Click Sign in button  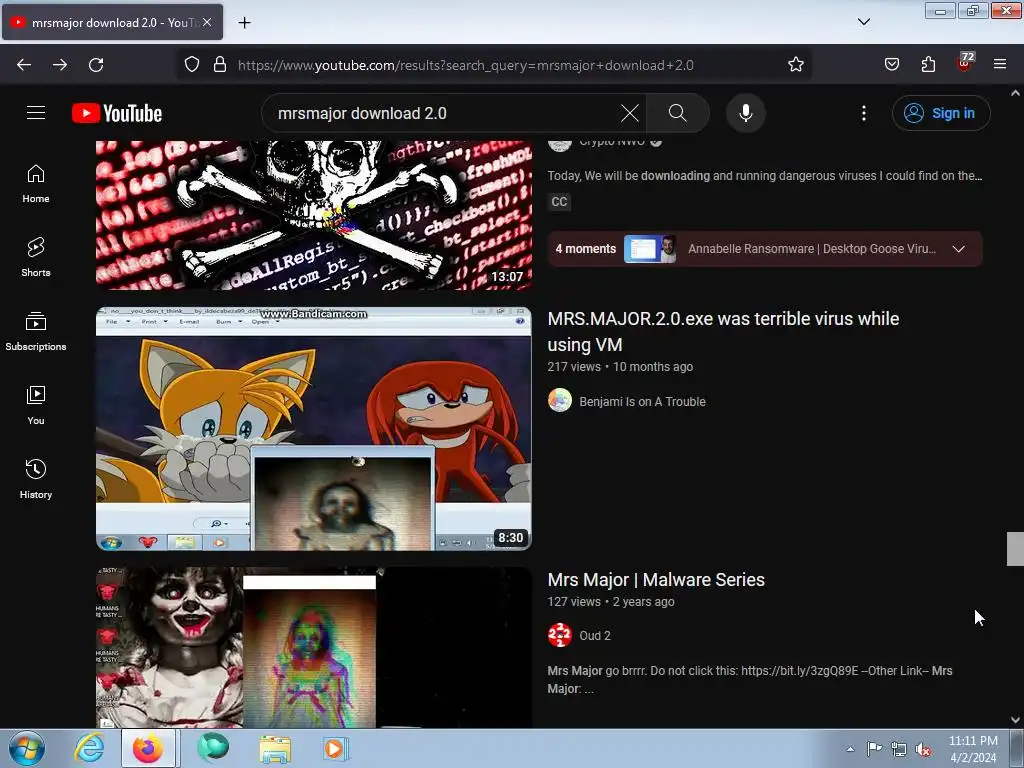point(941,113)
